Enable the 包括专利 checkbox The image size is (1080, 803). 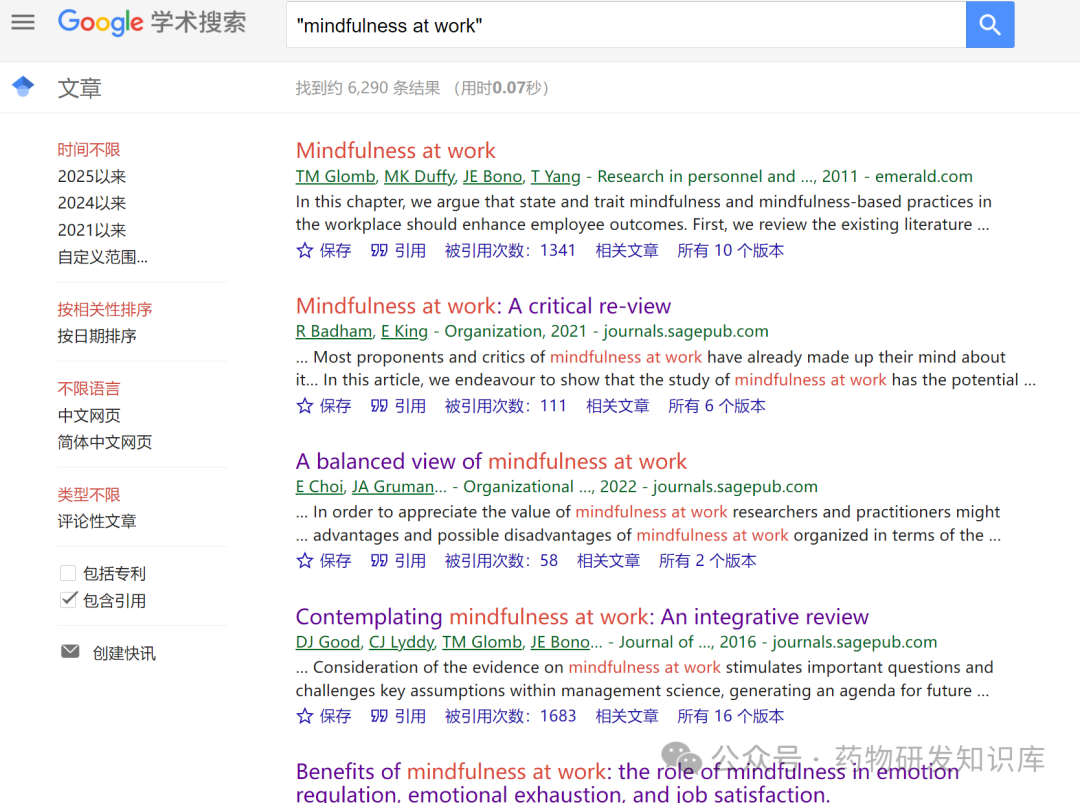tap(68, 573)
